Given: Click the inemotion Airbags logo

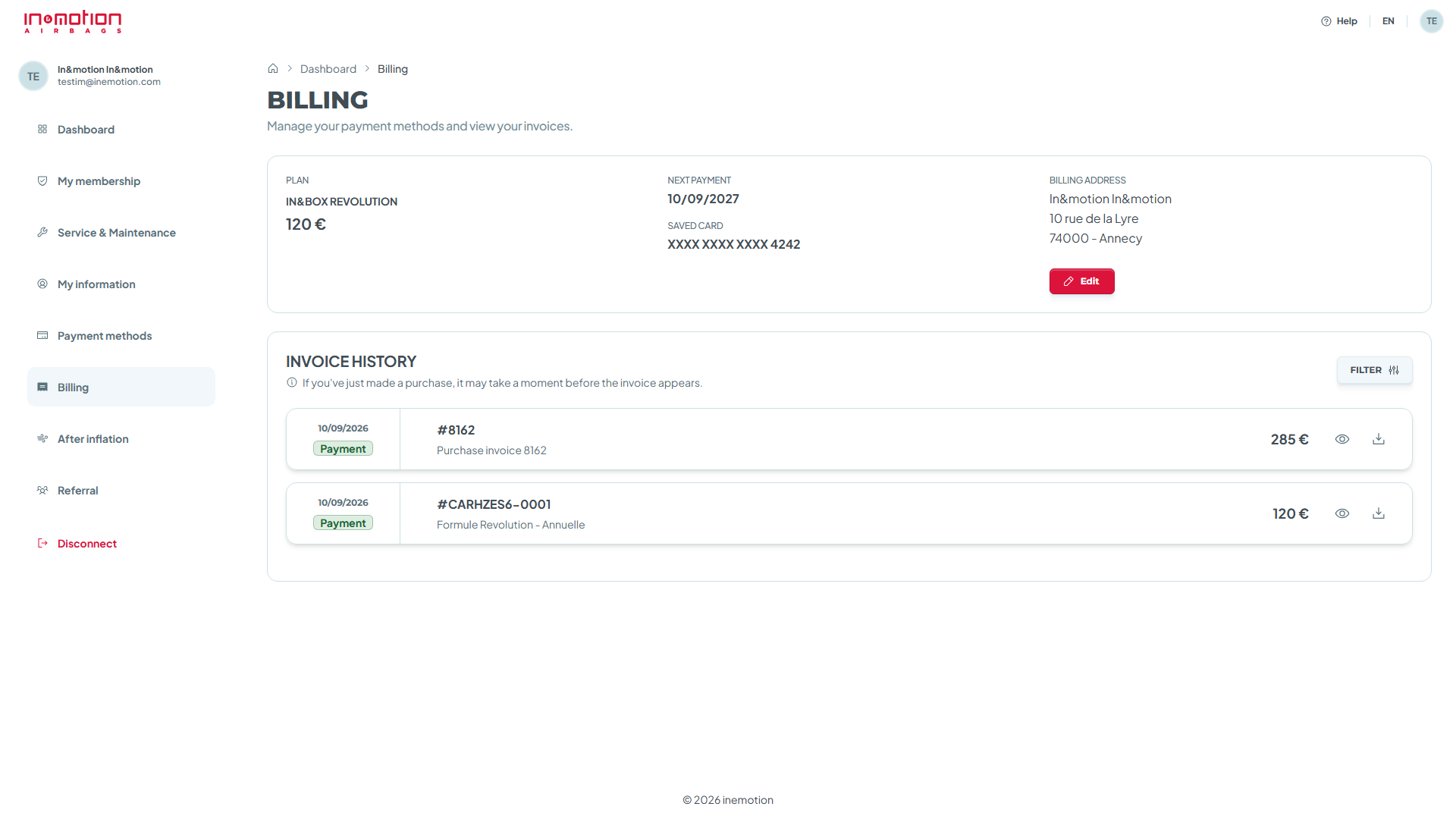Looking at the screenshot, I should click(x=73, y=21).
